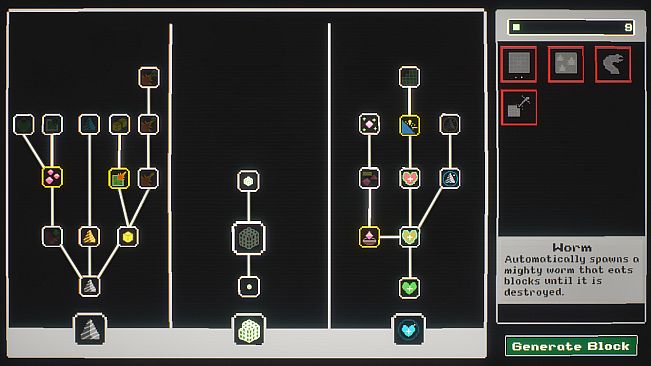
Task: Click the block resource counter showing 9
Action: click(571, 27)
